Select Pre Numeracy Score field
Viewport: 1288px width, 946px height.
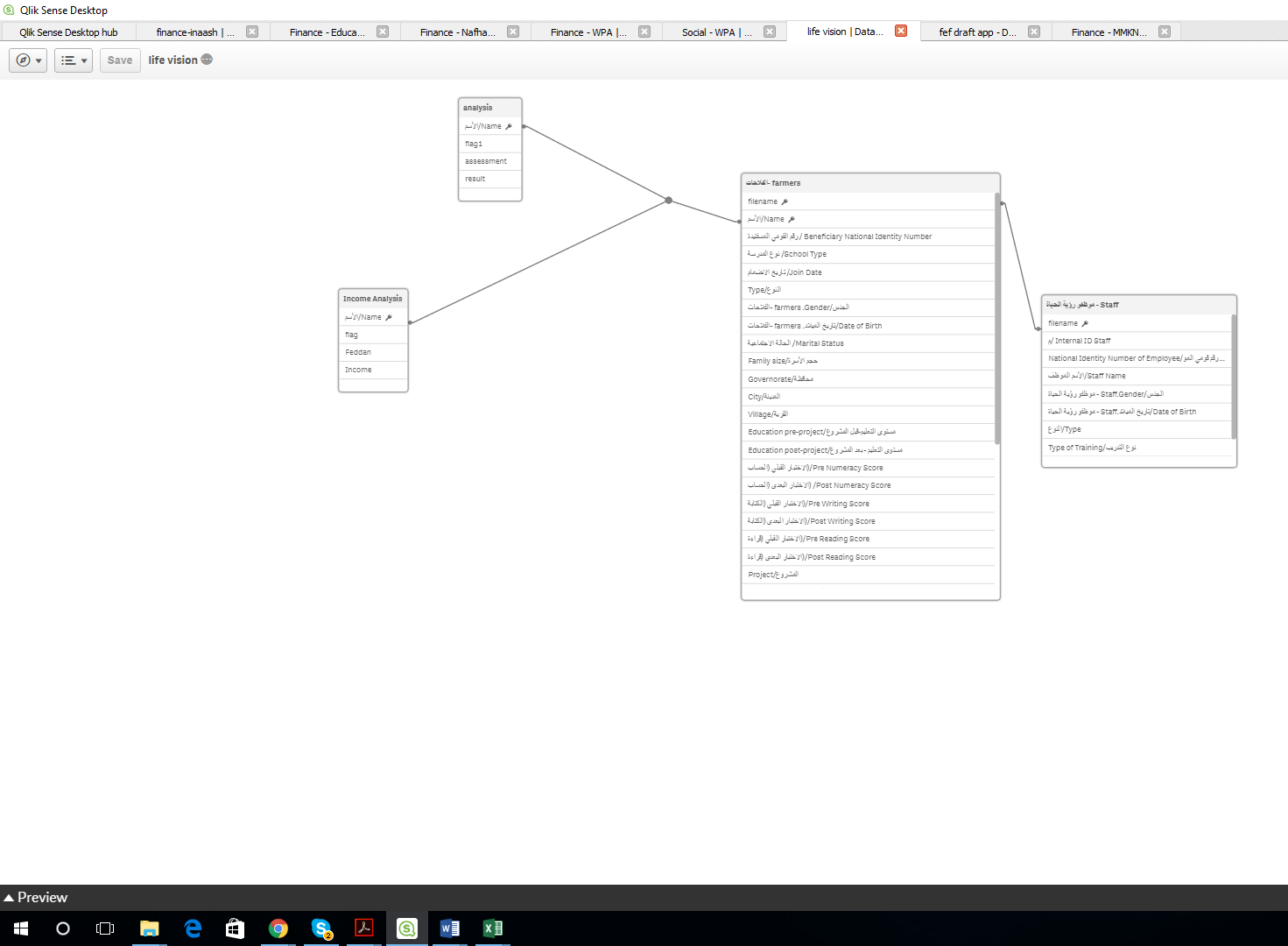tap(869, 468)
